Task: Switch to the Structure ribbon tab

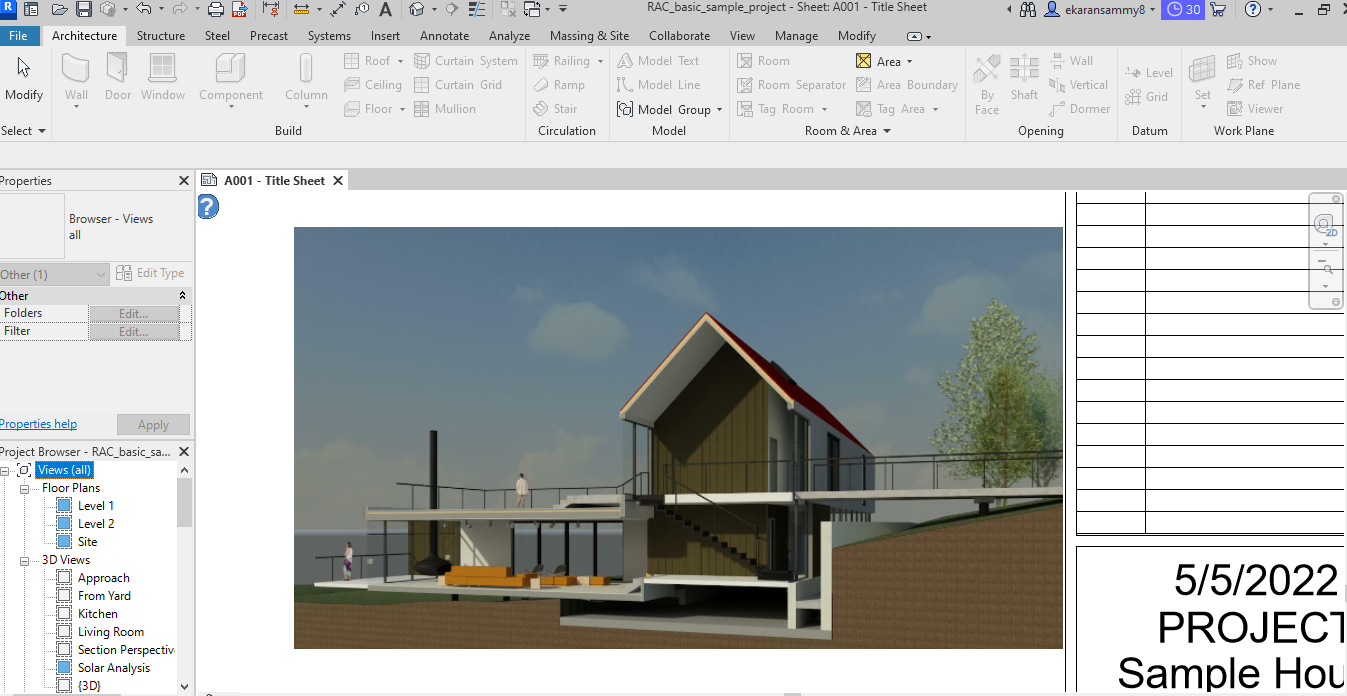Action: pyautogui.click(x=161, y=35)
